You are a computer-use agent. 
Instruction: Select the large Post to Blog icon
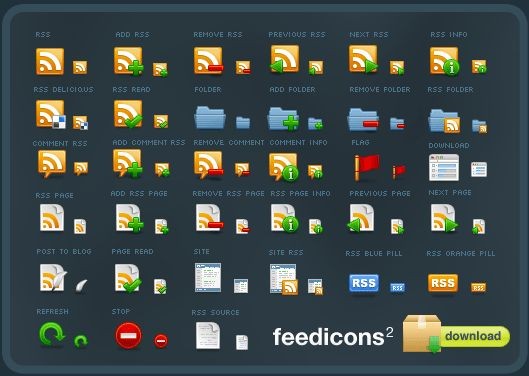tap(53, 278)
